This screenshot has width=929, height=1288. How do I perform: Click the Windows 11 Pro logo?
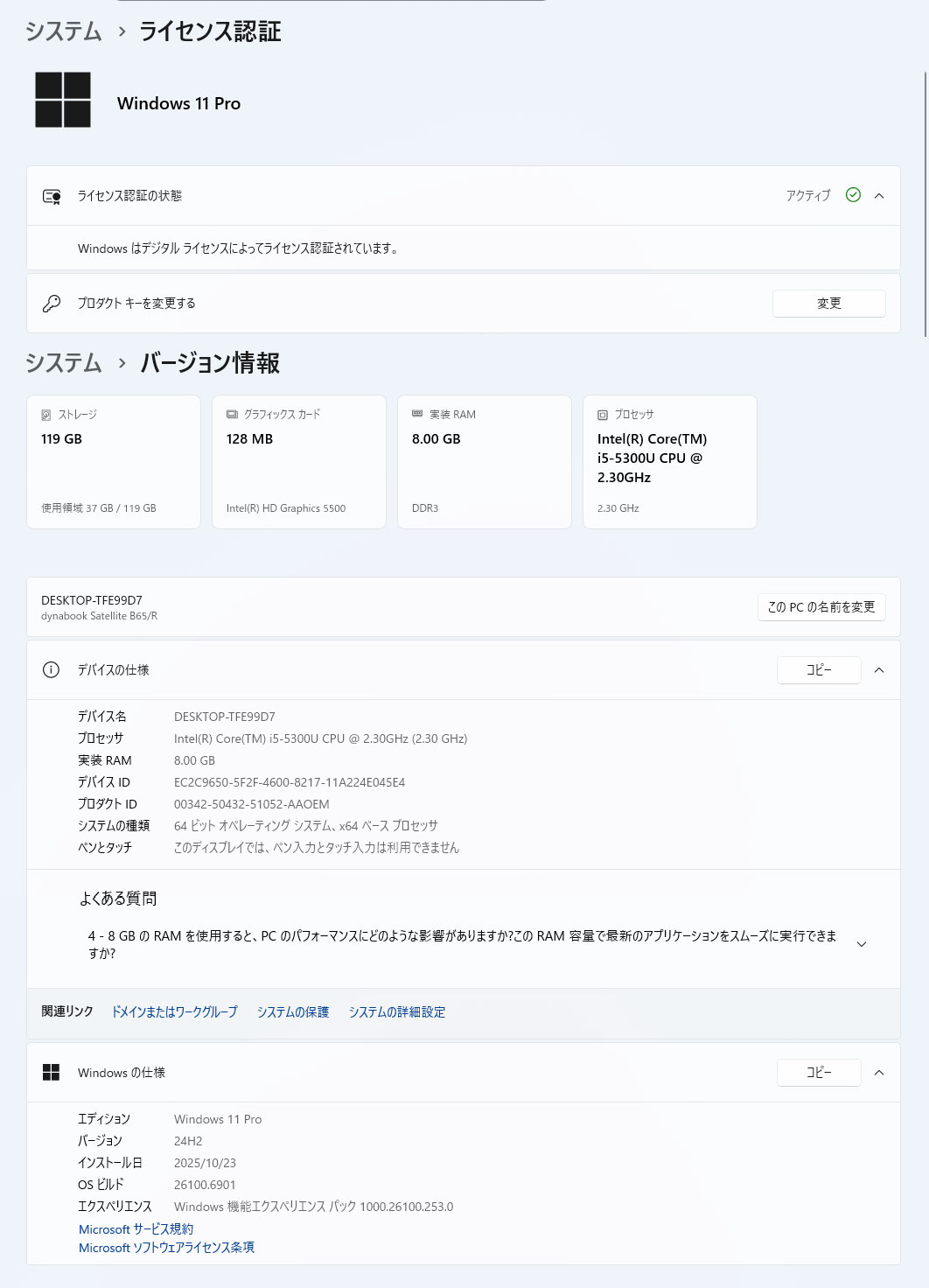(x=63, y=100)
